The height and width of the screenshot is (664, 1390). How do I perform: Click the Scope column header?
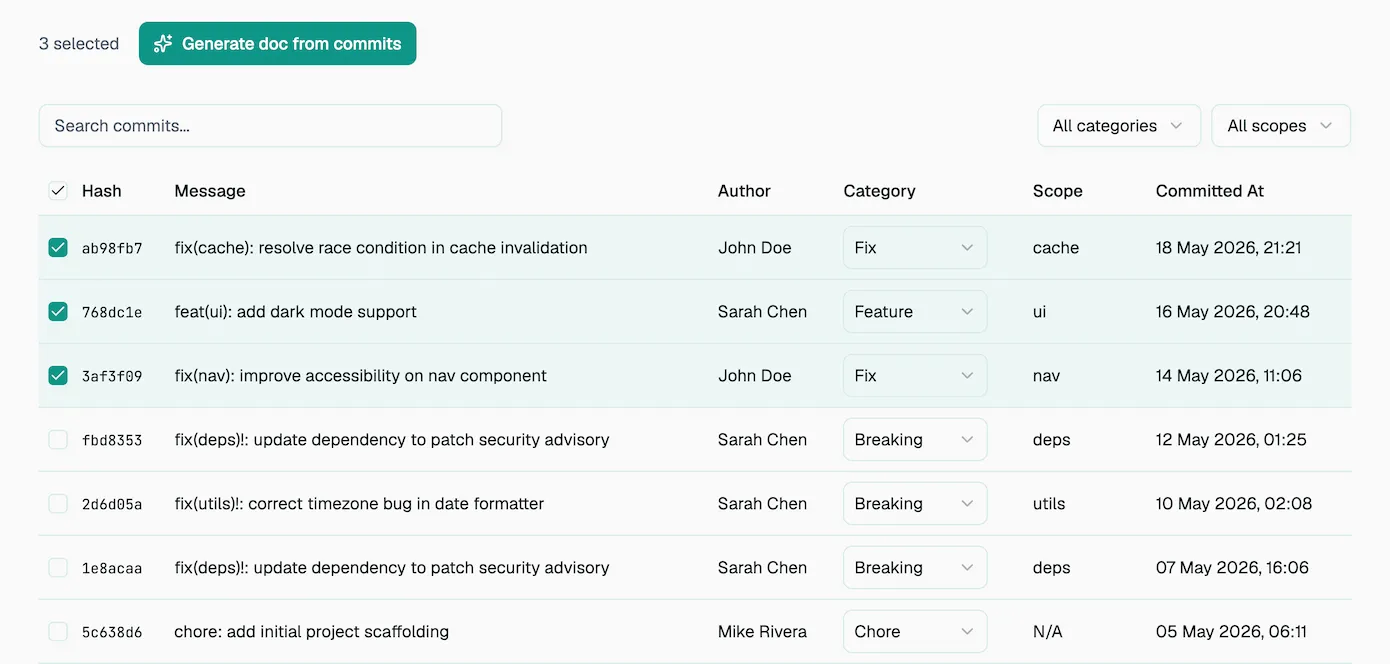coord(1058,191)
